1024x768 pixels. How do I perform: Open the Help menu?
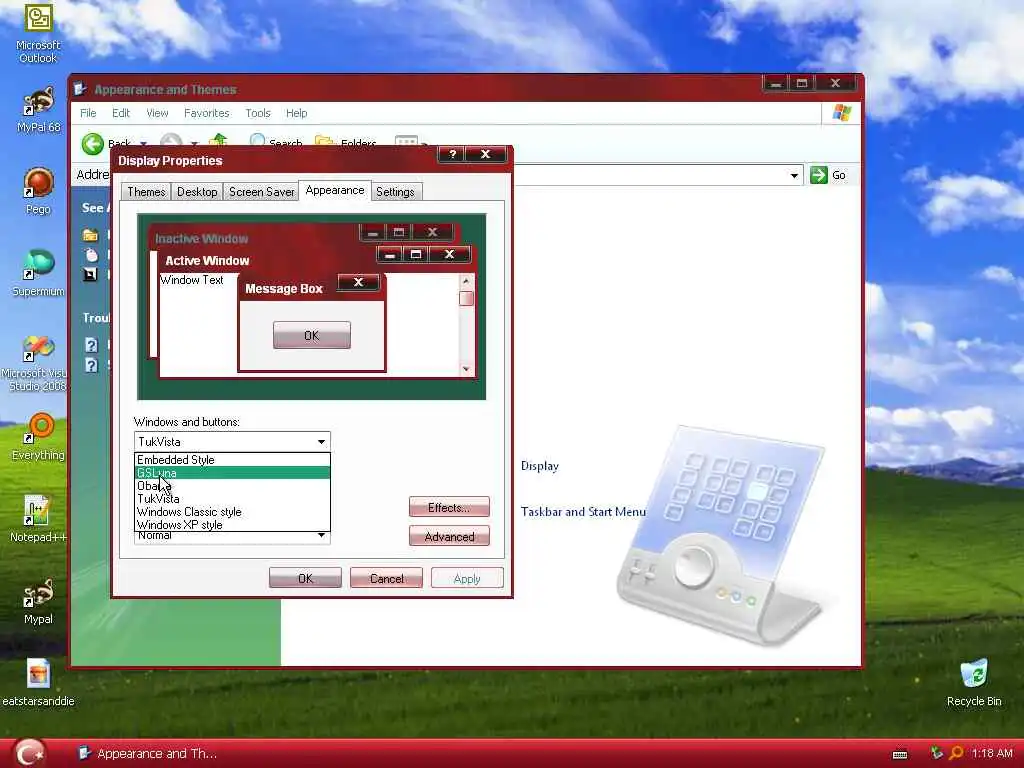click(296, 113)
